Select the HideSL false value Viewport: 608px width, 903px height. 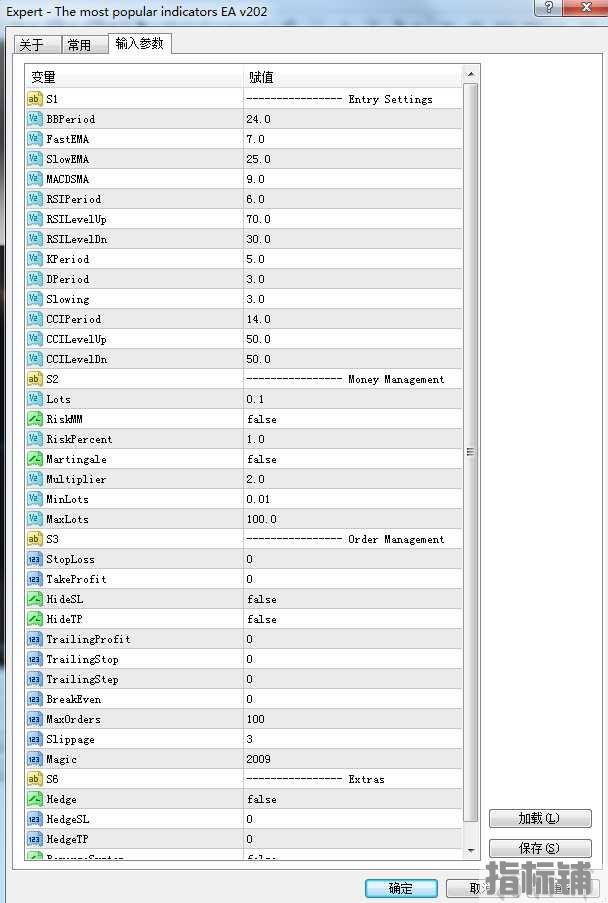[262, 599]
